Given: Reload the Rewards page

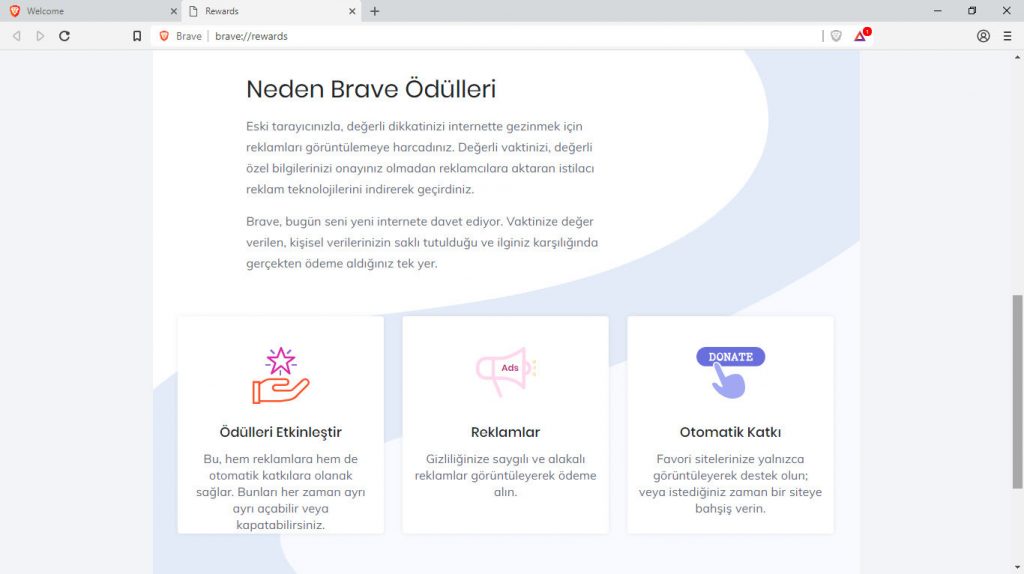Looking at the screenshot, I should click(64, 36).
